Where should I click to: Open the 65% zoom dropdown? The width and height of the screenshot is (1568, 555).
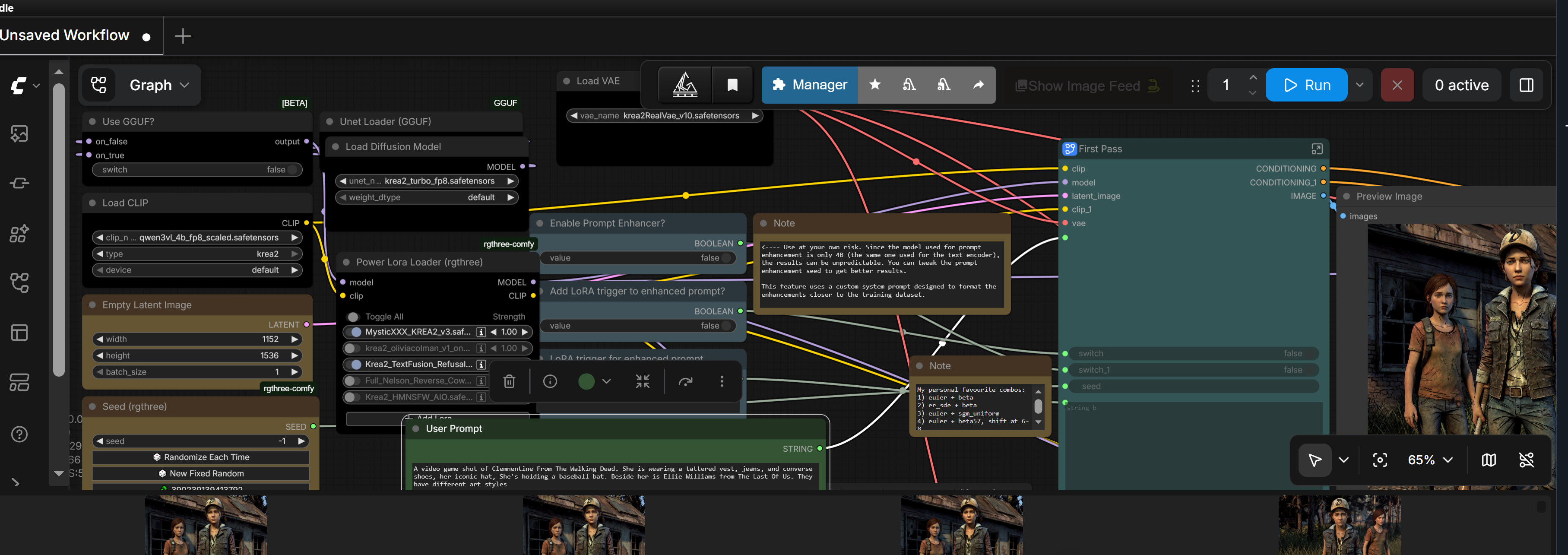(x=1430, y=460)
